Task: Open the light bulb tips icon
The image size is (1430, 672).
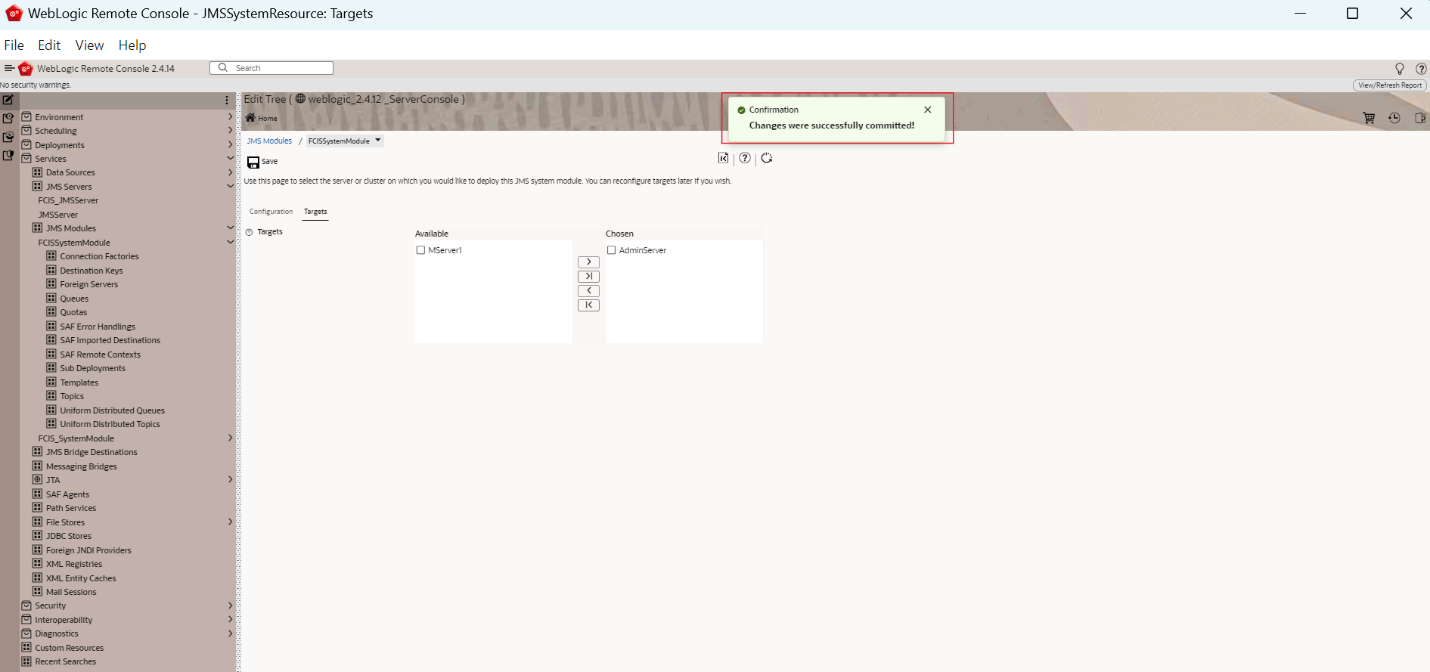Action: click(x=1400, y=69)
